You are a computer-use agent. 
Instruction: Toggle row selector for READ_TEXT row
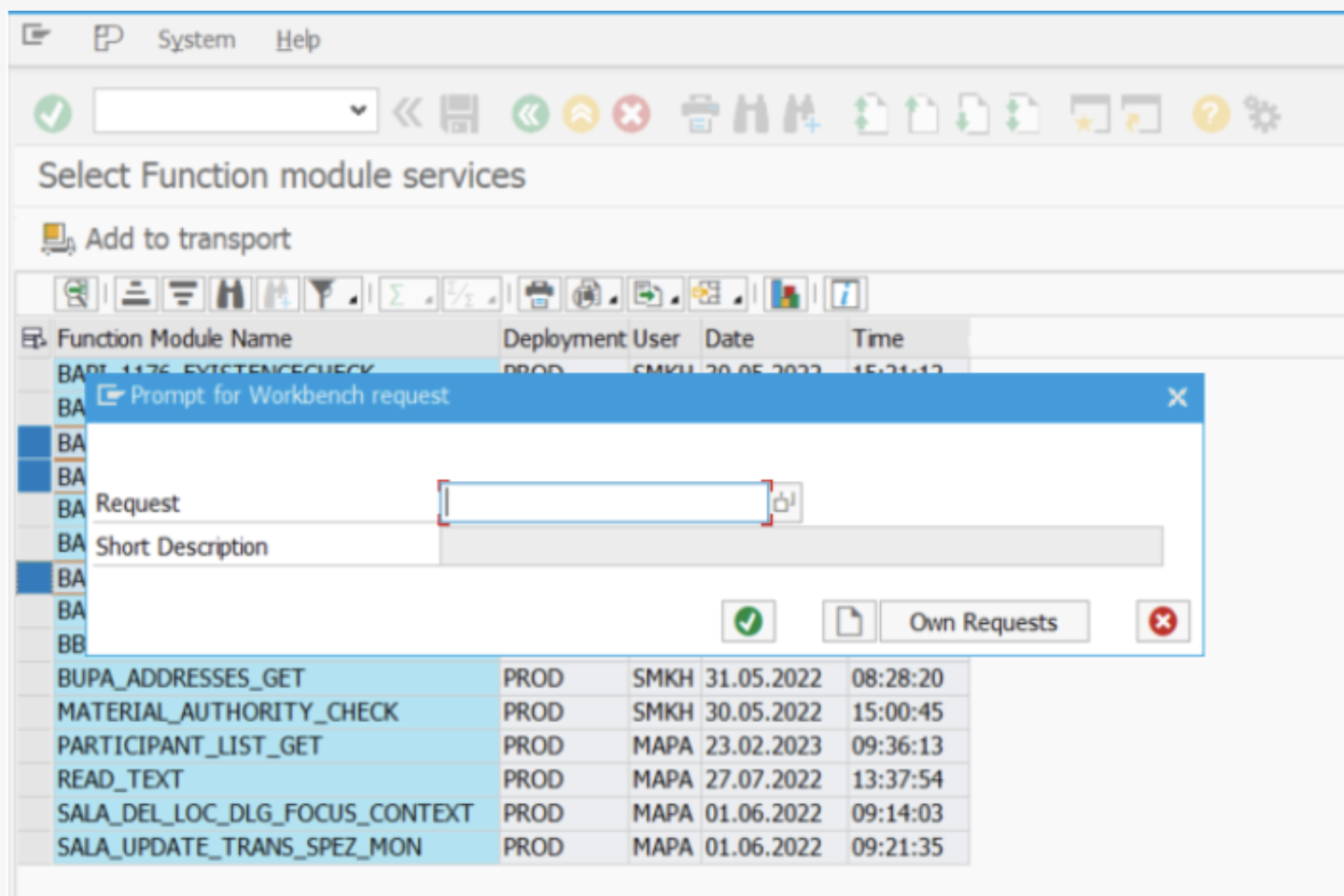(x=35, y=779)
